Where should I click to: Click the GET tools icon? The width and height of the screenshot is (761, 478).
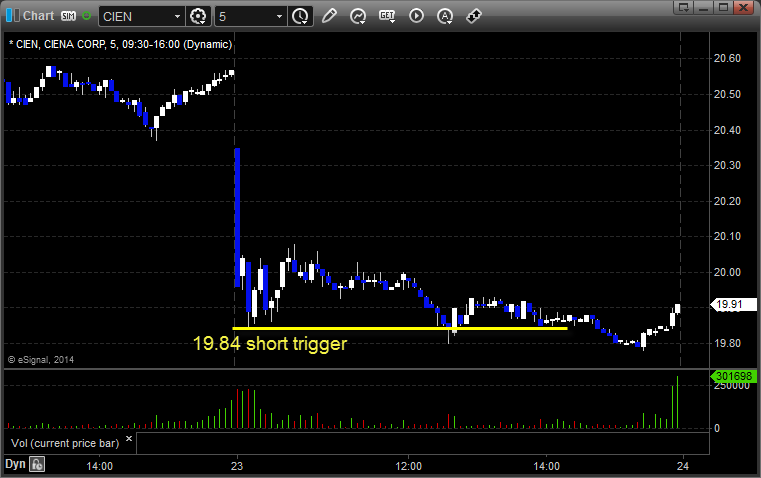tap(387, 16)
